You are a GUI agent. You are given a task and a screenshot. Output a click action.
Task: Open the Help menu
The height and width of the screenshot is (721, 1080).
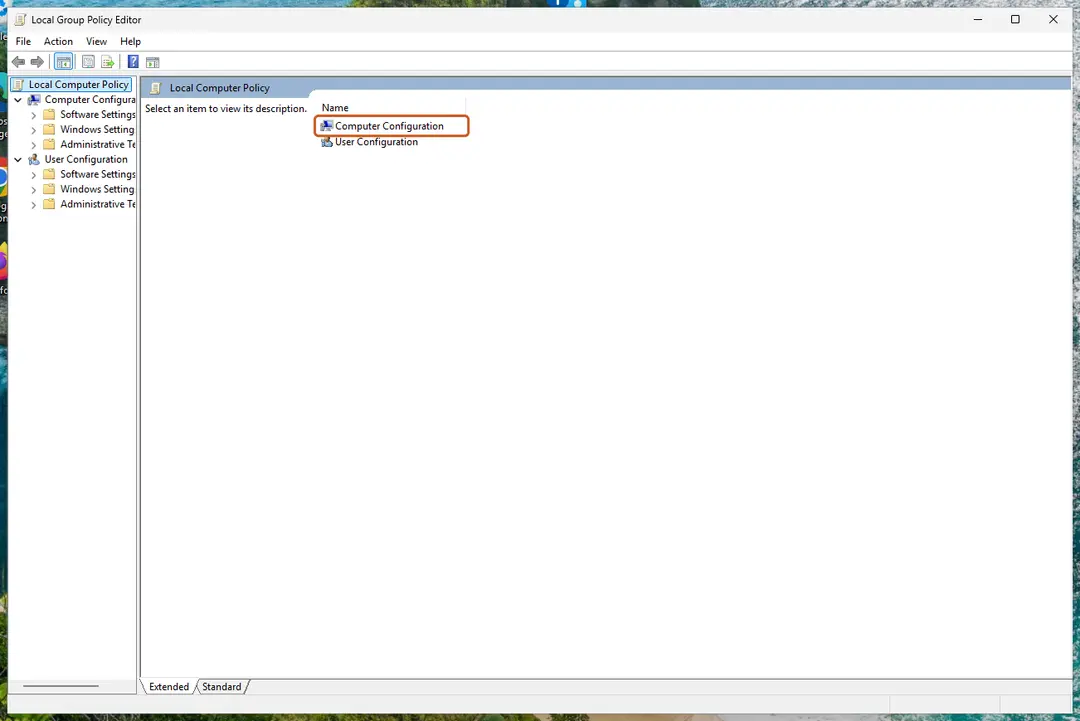tap(130, 41)
